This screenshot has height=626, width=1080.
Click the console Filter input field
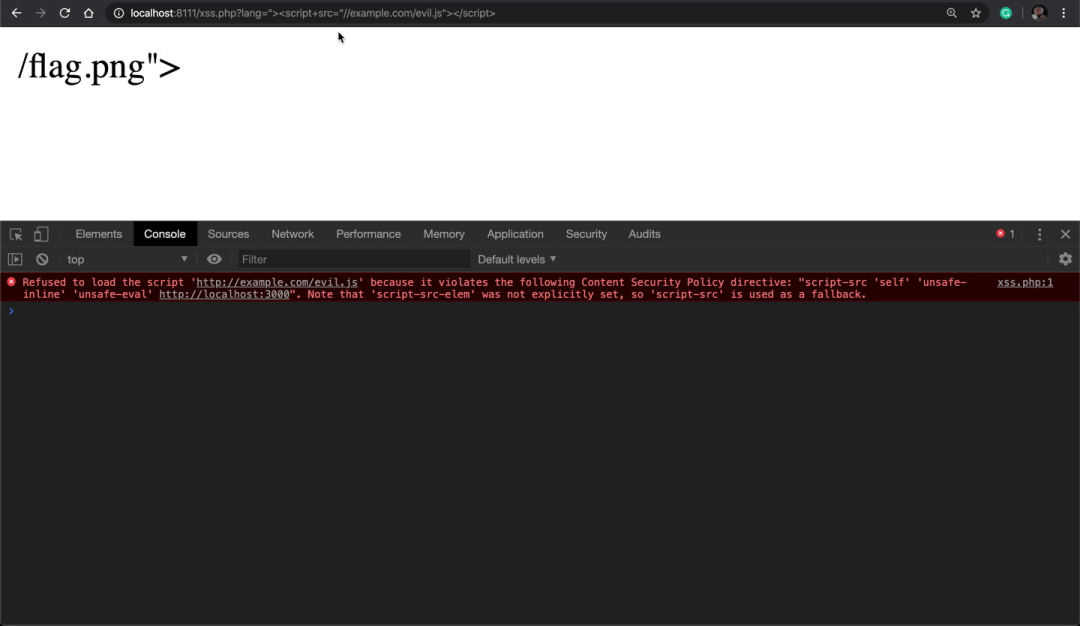point(353,260)
